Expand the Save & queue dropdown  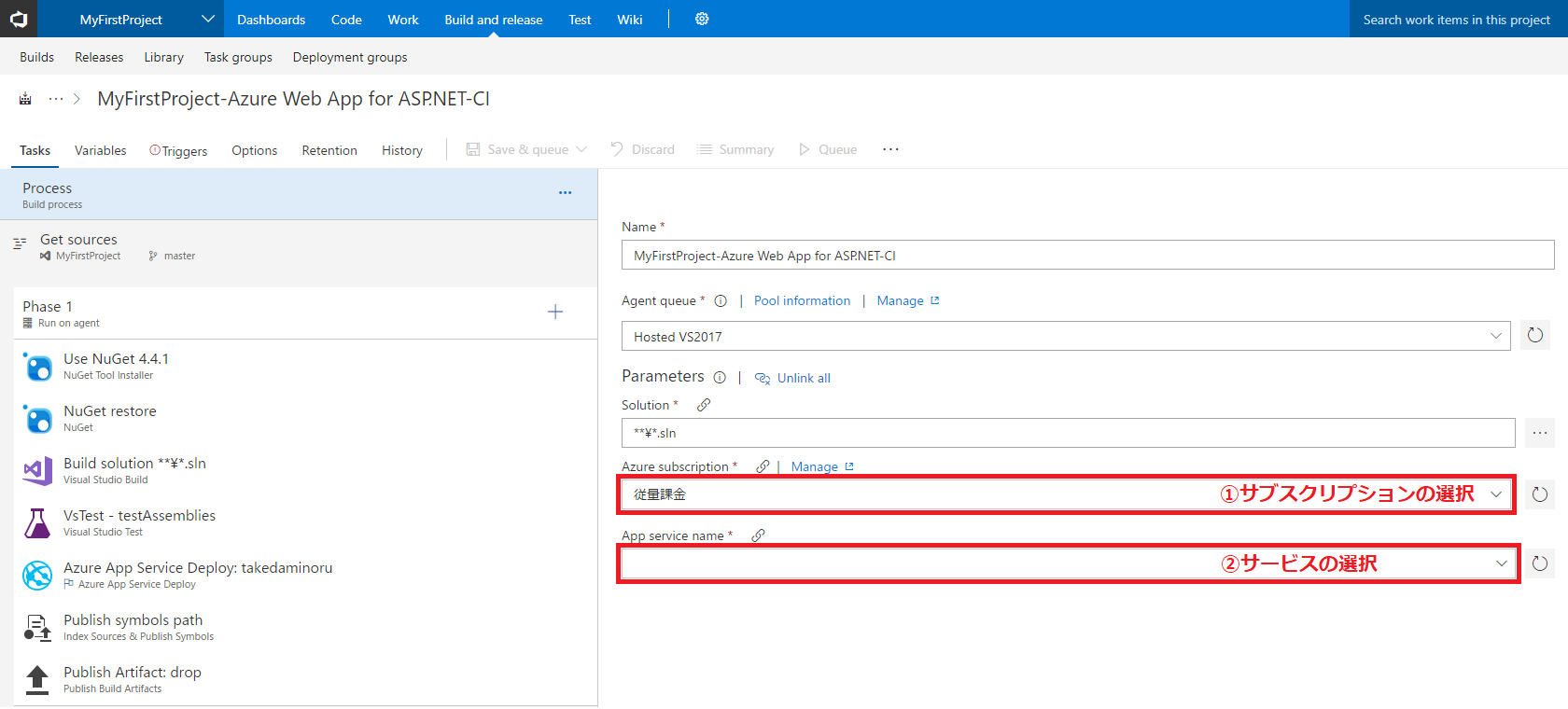[x=581, y=149]
